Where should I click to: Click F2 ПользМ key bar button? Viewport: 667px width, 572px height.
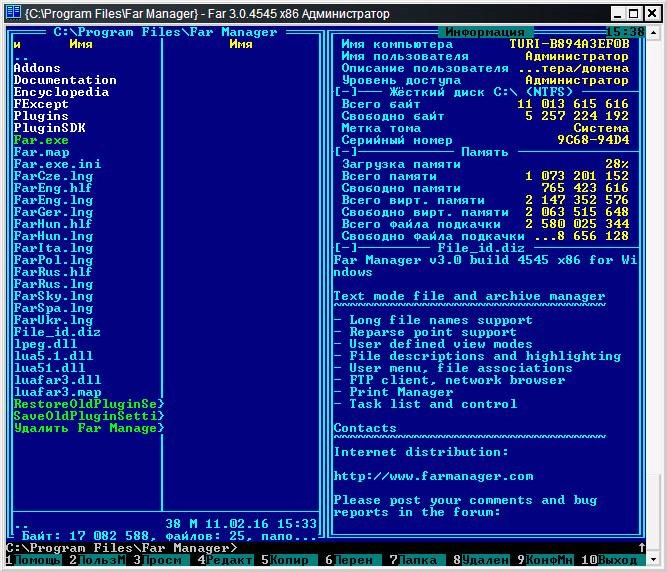98,560
